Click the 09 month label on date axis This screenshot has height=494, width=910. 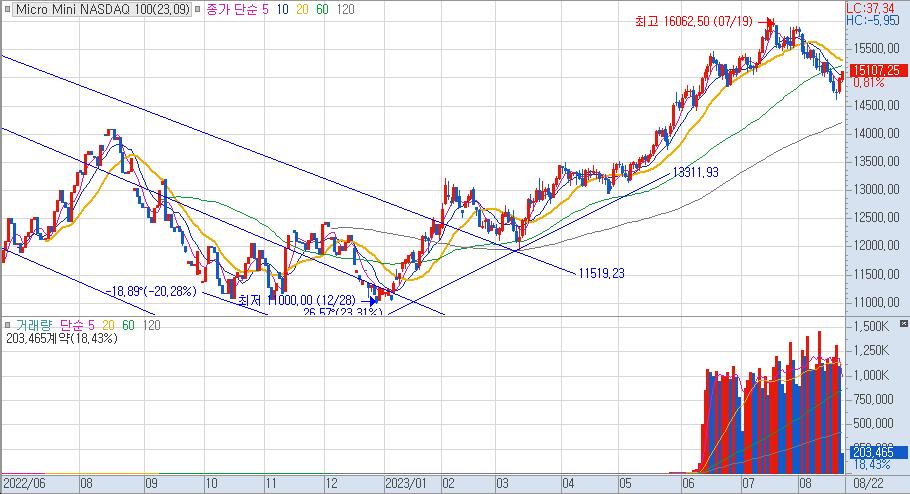point(151,484)
